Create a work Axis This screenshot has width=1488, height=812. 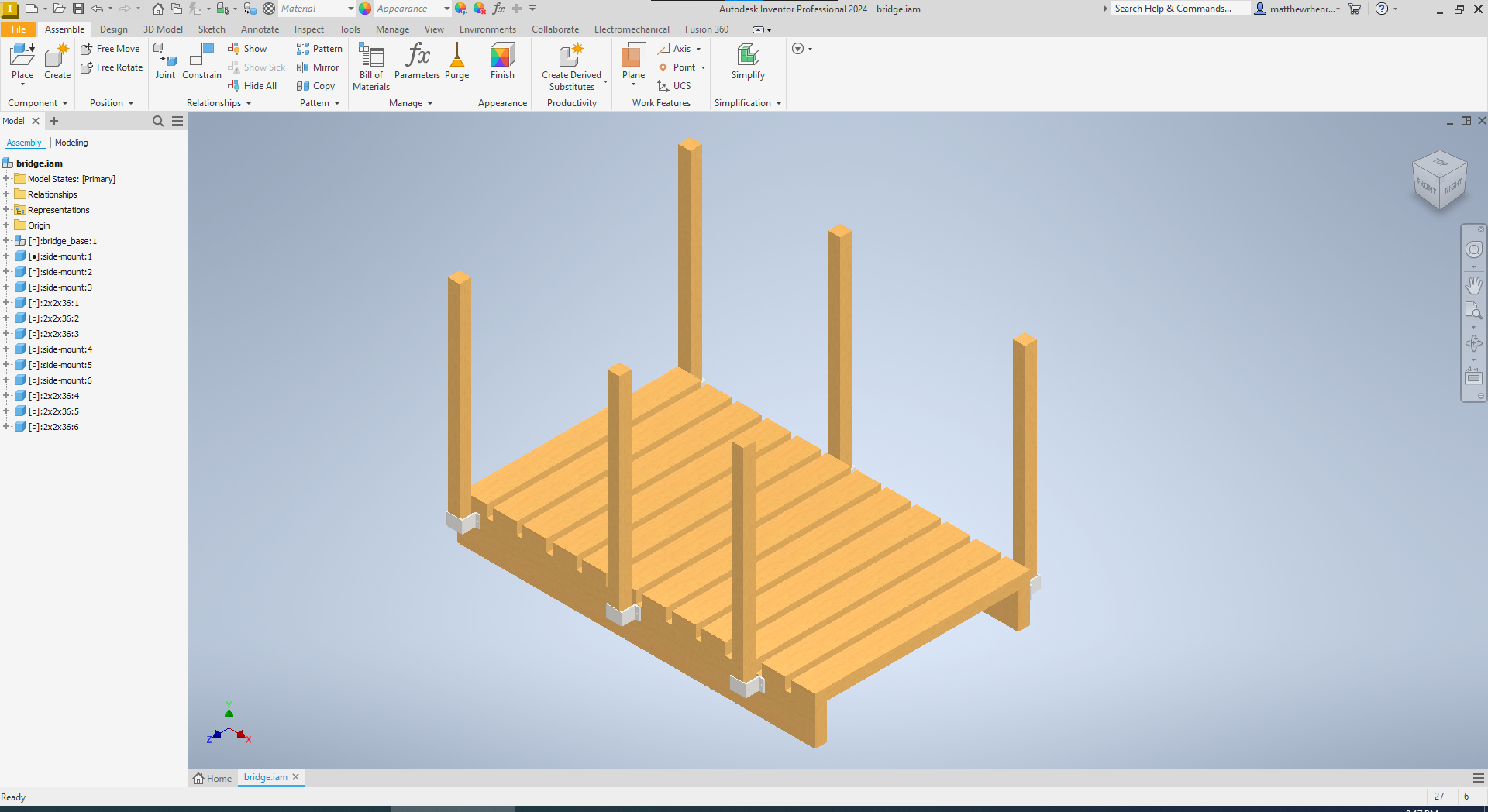(x=674, y=49)
